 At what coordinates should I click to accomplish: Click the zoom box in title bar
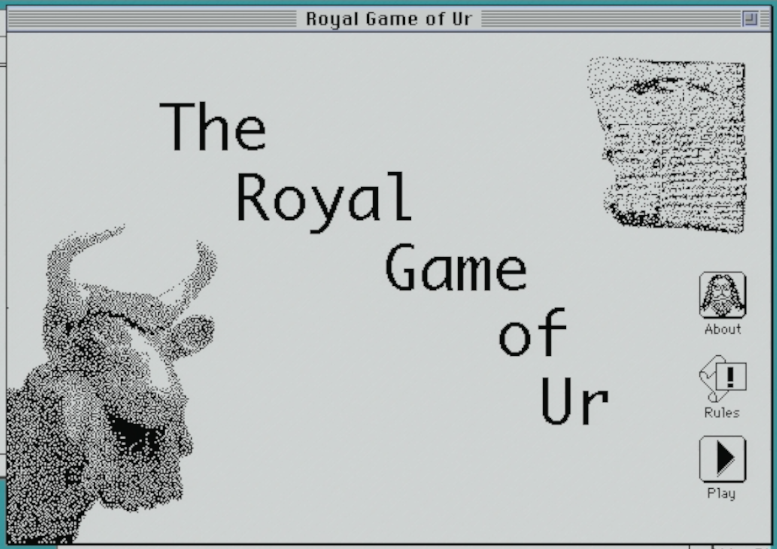tap(750, 19)
